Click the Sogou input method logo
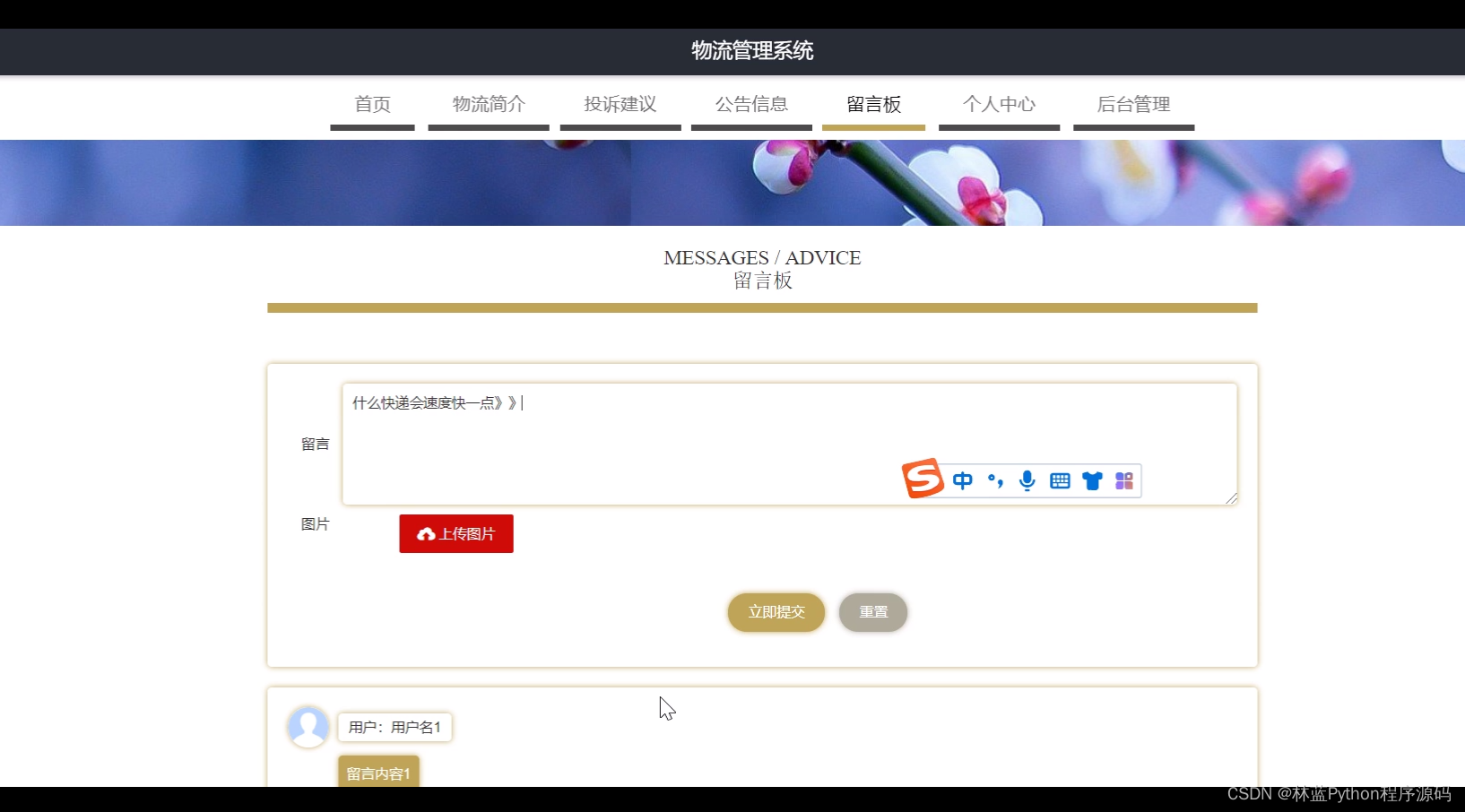The height and width of the screenshot is (812, 1465). click(x=923, y=479)
